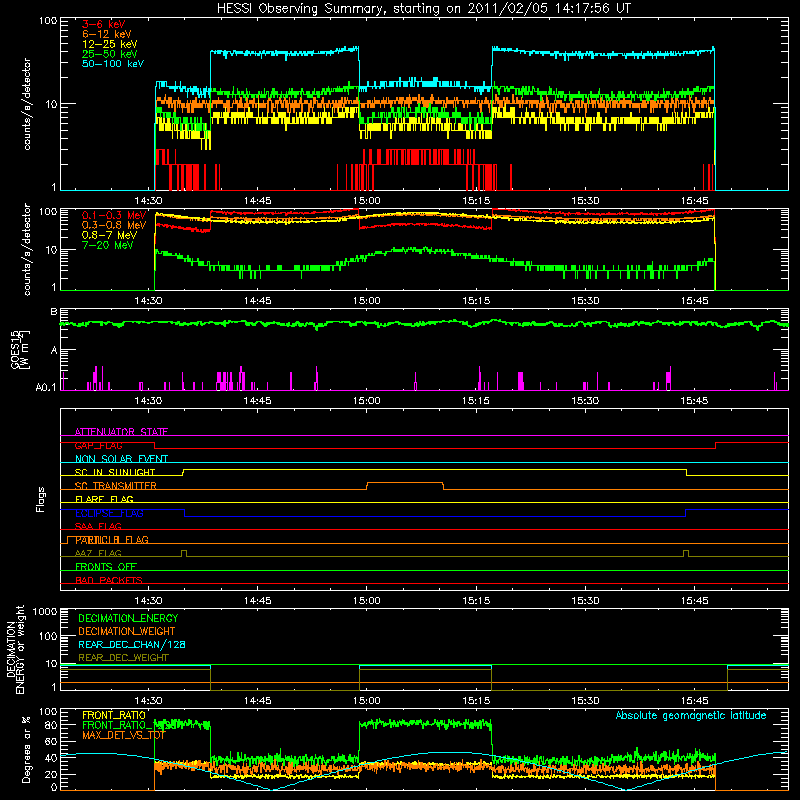800x800 pixels.
Task: Pick the 0.3-0.8 MeV legend entry
Action: click(114, 225)
